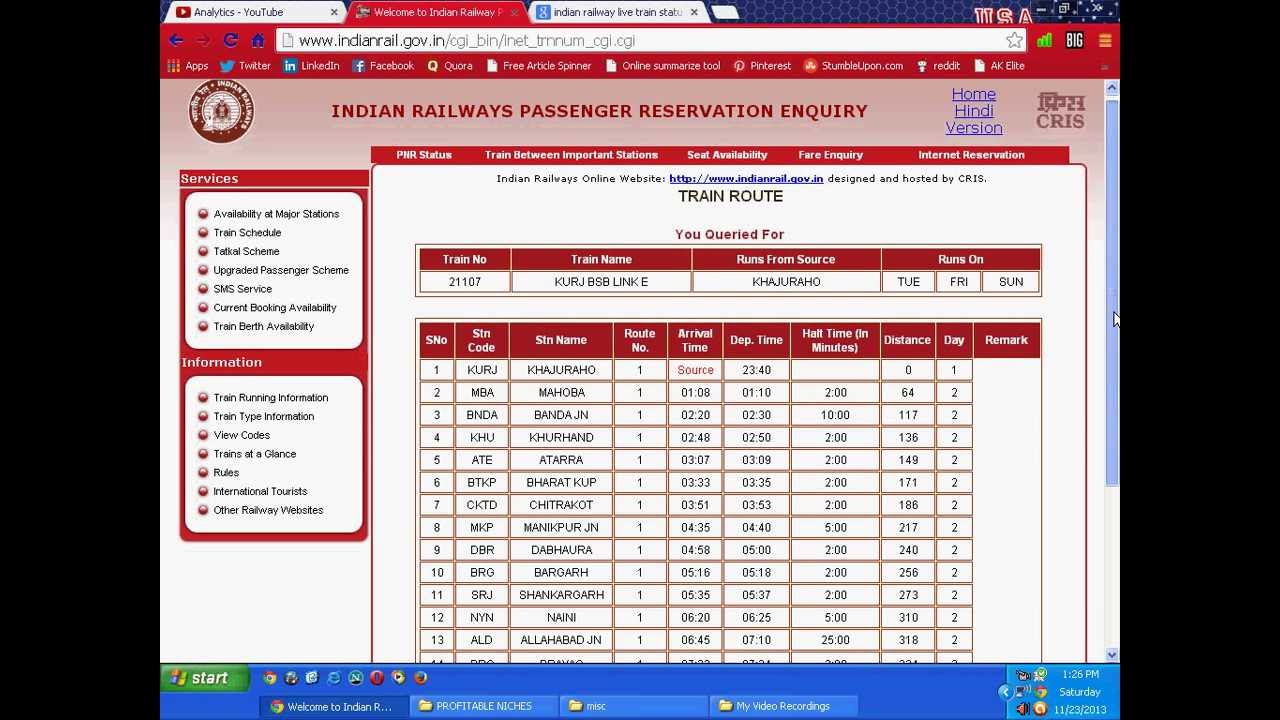This screenshot has width=1280, height=720.
Task: Open Train Running Information link
Action: pyautogui.click(x=270, y=398)
